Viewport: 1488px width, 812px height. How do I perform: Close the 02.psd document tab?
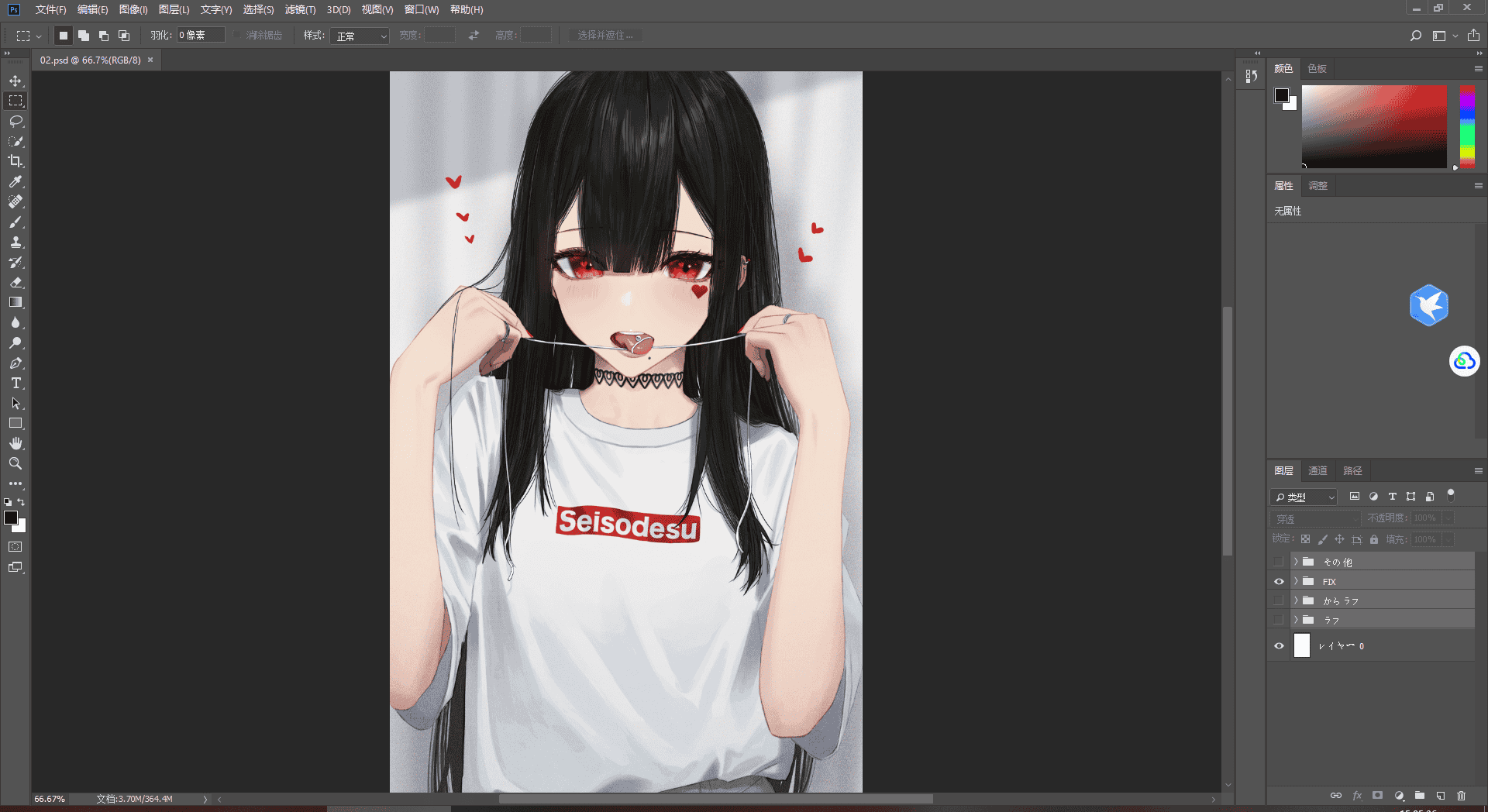coord(150,60)
